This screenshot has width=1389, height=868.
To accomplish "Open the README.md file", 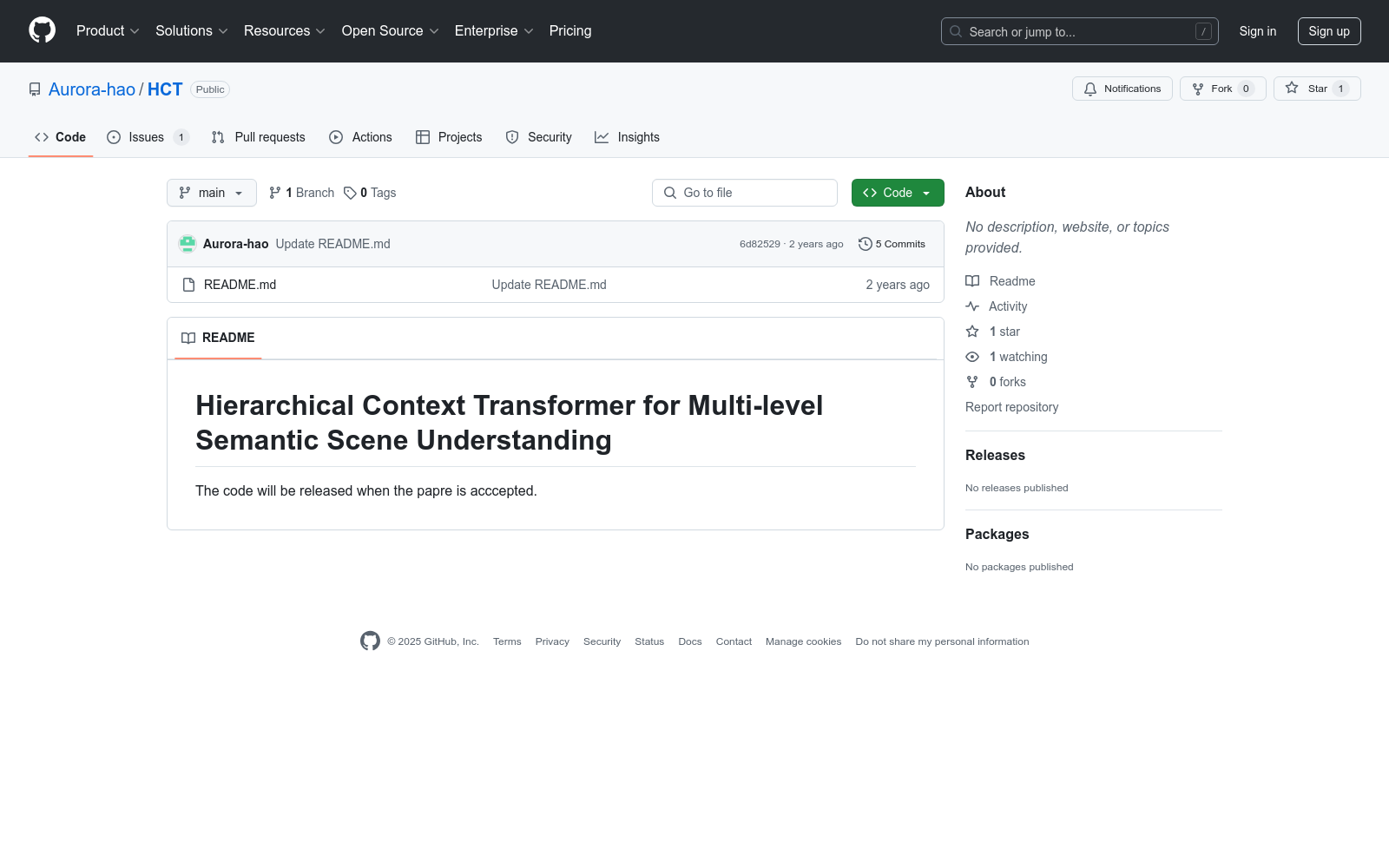I will (240, 285).
